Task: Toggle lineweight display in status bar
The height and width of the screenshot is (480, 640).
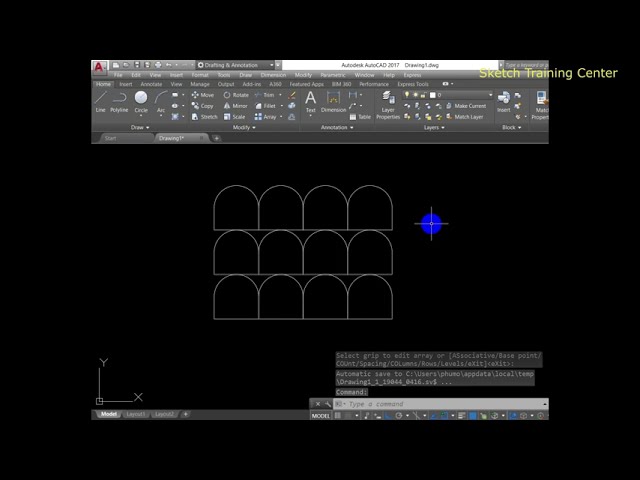Action: click(x=462, y=416)
